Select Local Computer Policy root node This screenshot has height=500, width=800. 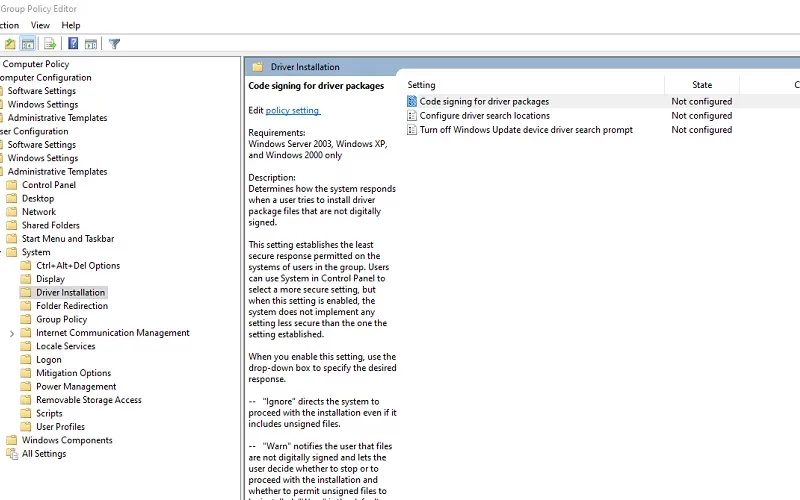pos(35,64)
